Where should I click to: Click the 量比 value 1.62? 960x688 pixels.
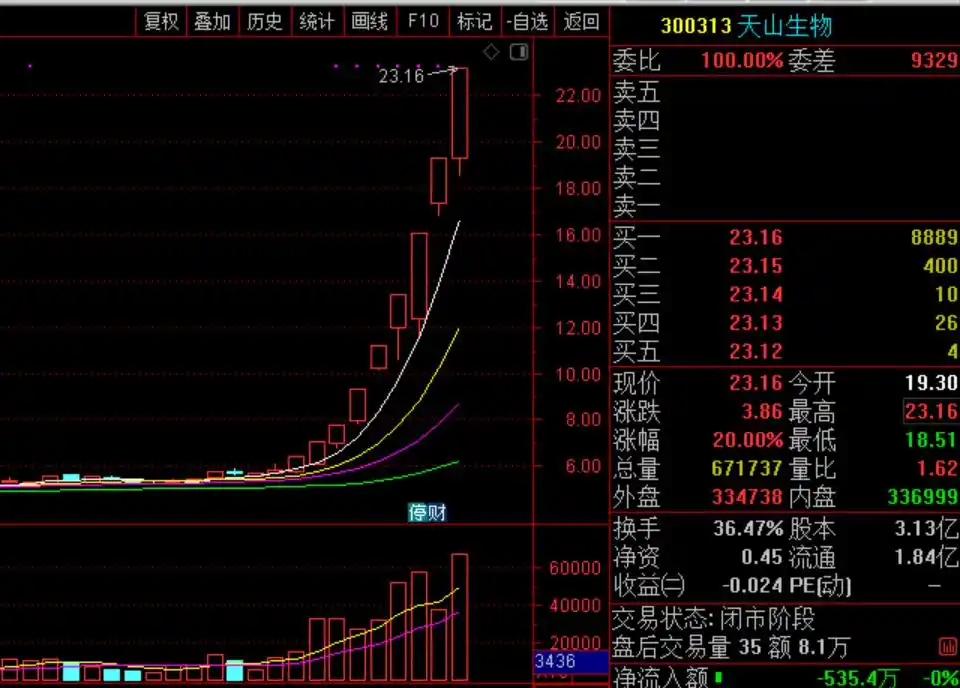tap(937, 469)
